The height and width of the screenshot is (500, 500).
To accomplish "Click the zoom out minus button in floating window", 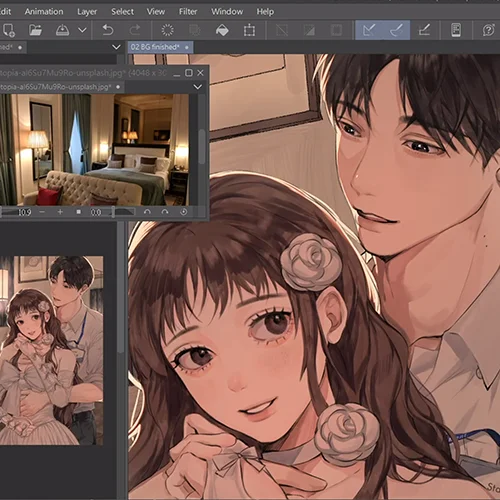I will pyautogui.click(x=42, y=212).
